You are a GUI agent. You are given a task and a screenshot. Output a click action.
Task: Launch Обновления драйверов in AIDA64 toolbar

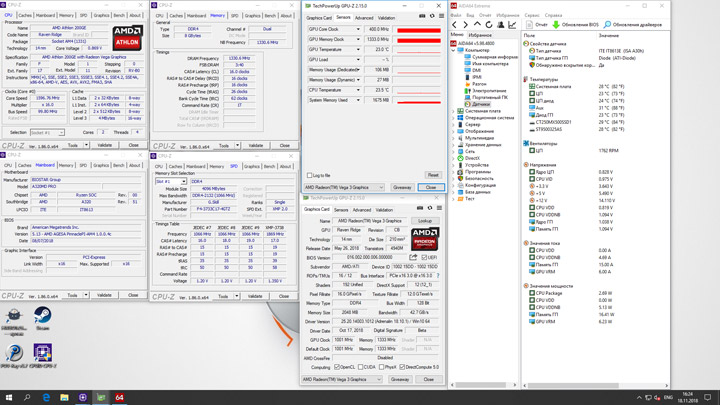[633, 25]
